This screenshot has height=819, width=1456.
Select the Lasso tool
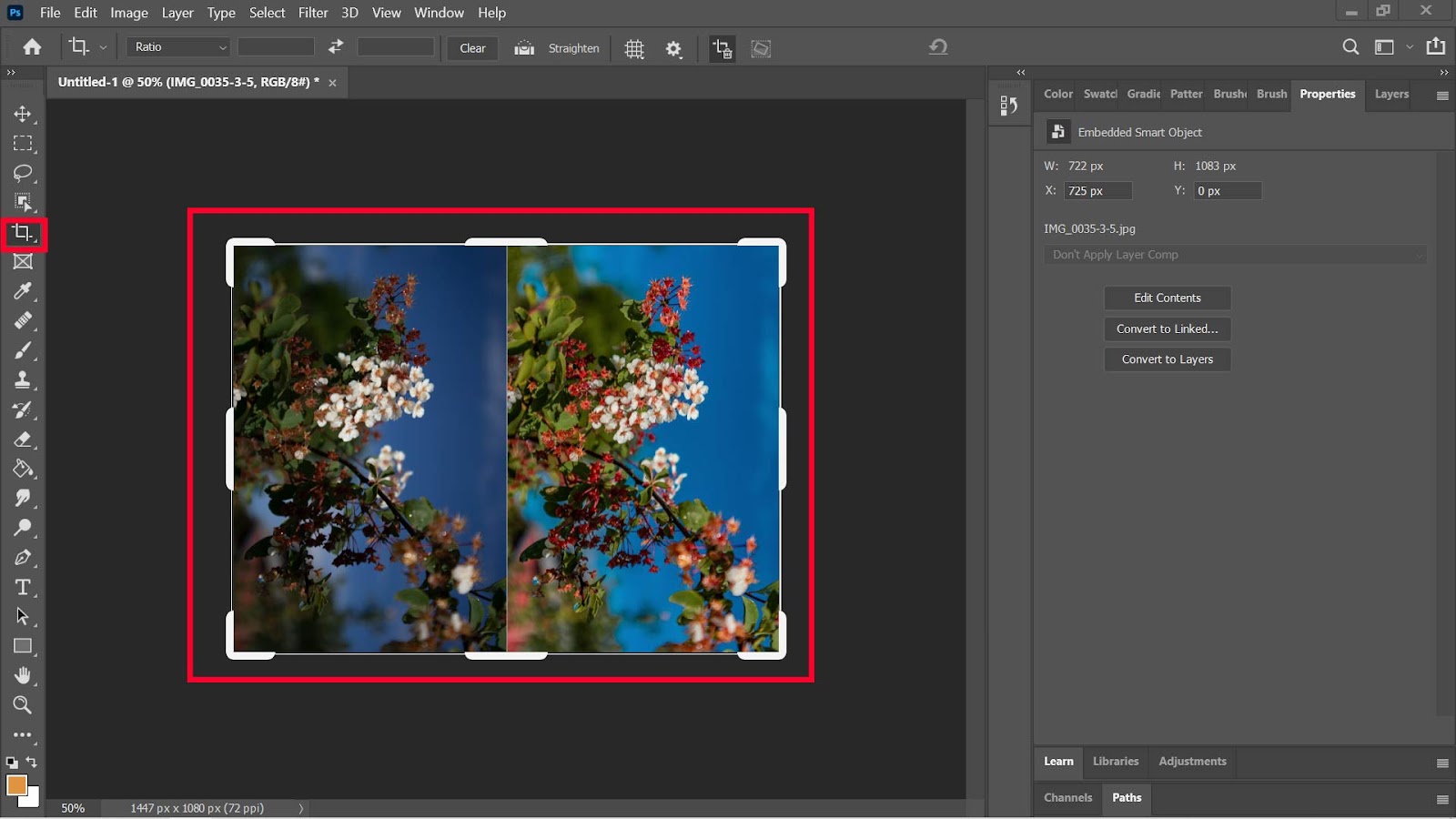[x=23, y=173]
